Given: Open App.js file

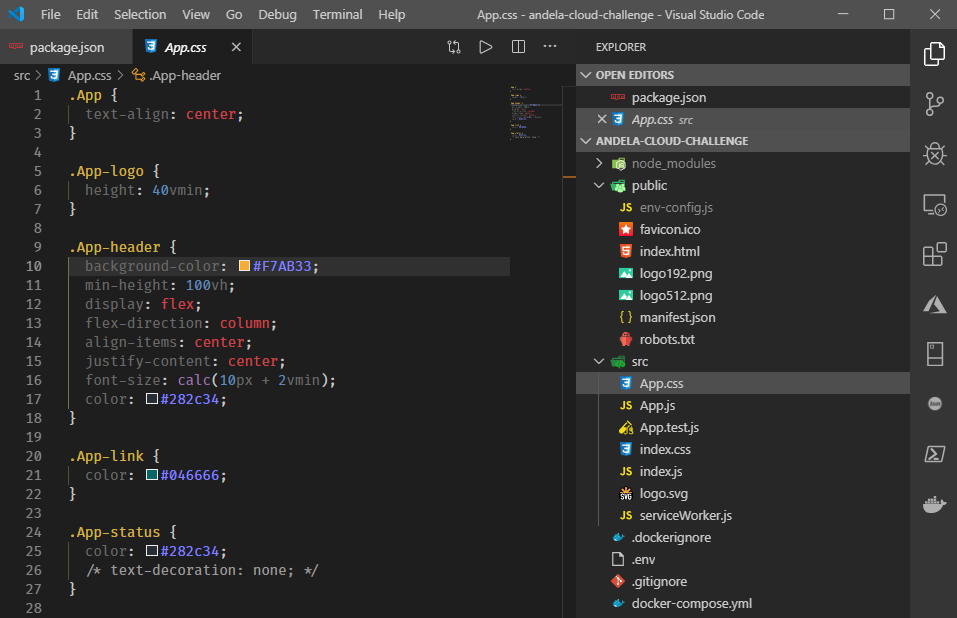Looking at the screenshot, I should click(743, 406).
